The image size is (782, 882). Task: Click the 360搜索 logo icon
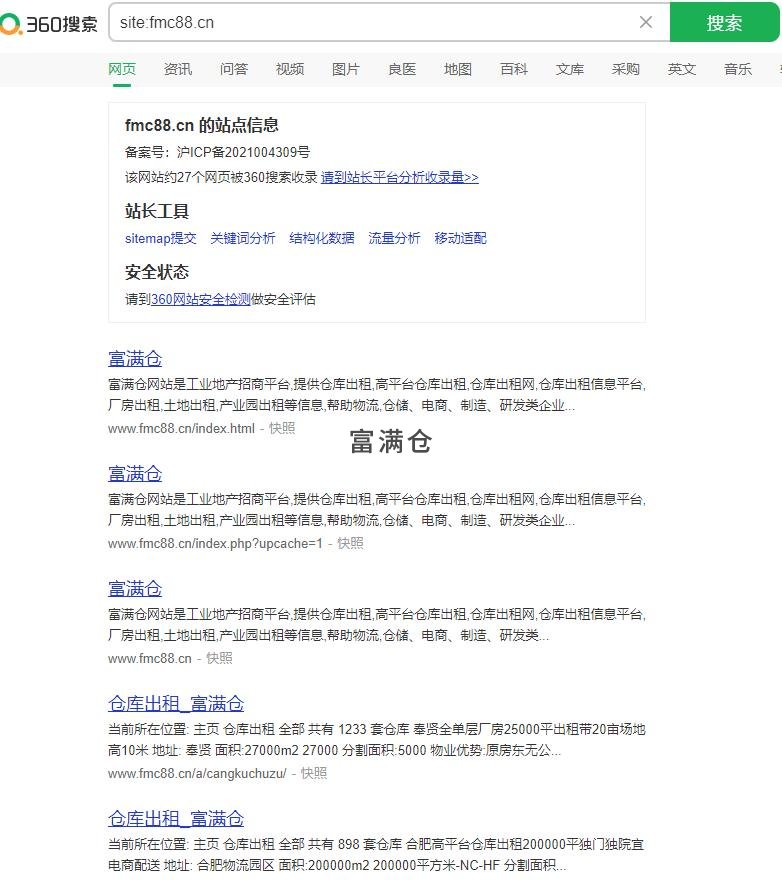pyautogui.click(x=48, y=24)
